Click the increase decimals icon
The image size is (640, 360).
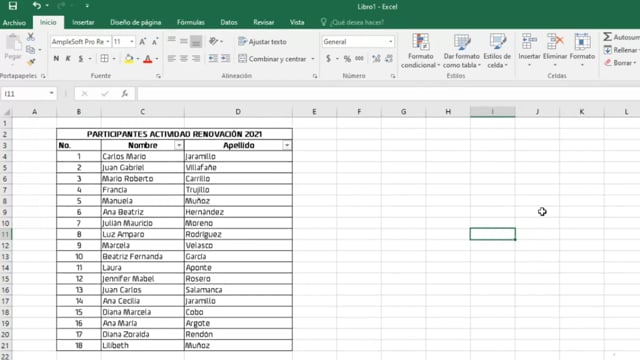pos(376,59)
